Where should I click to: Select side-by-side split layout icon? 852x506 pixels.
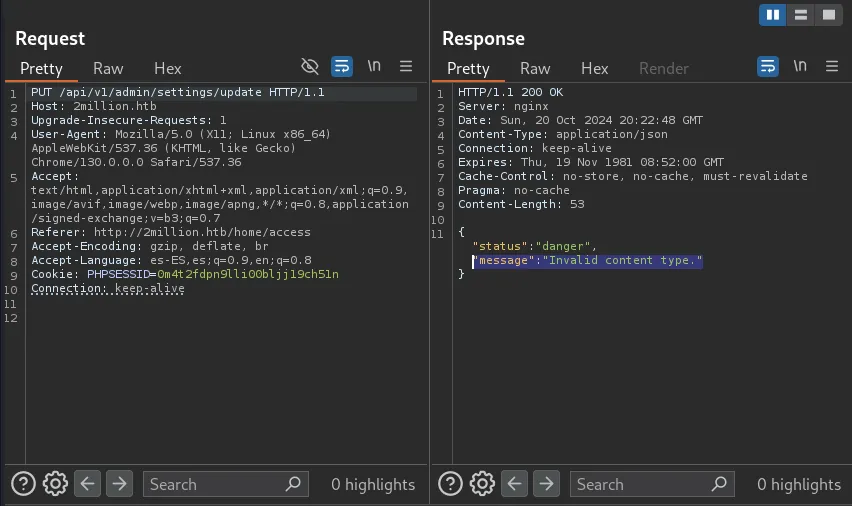[x=772, y=15]
